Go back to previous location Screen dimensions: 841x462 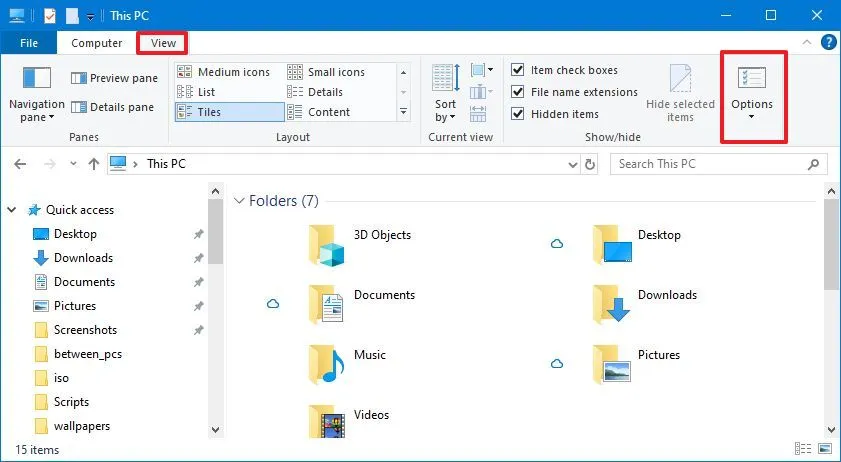pos(20,164)
